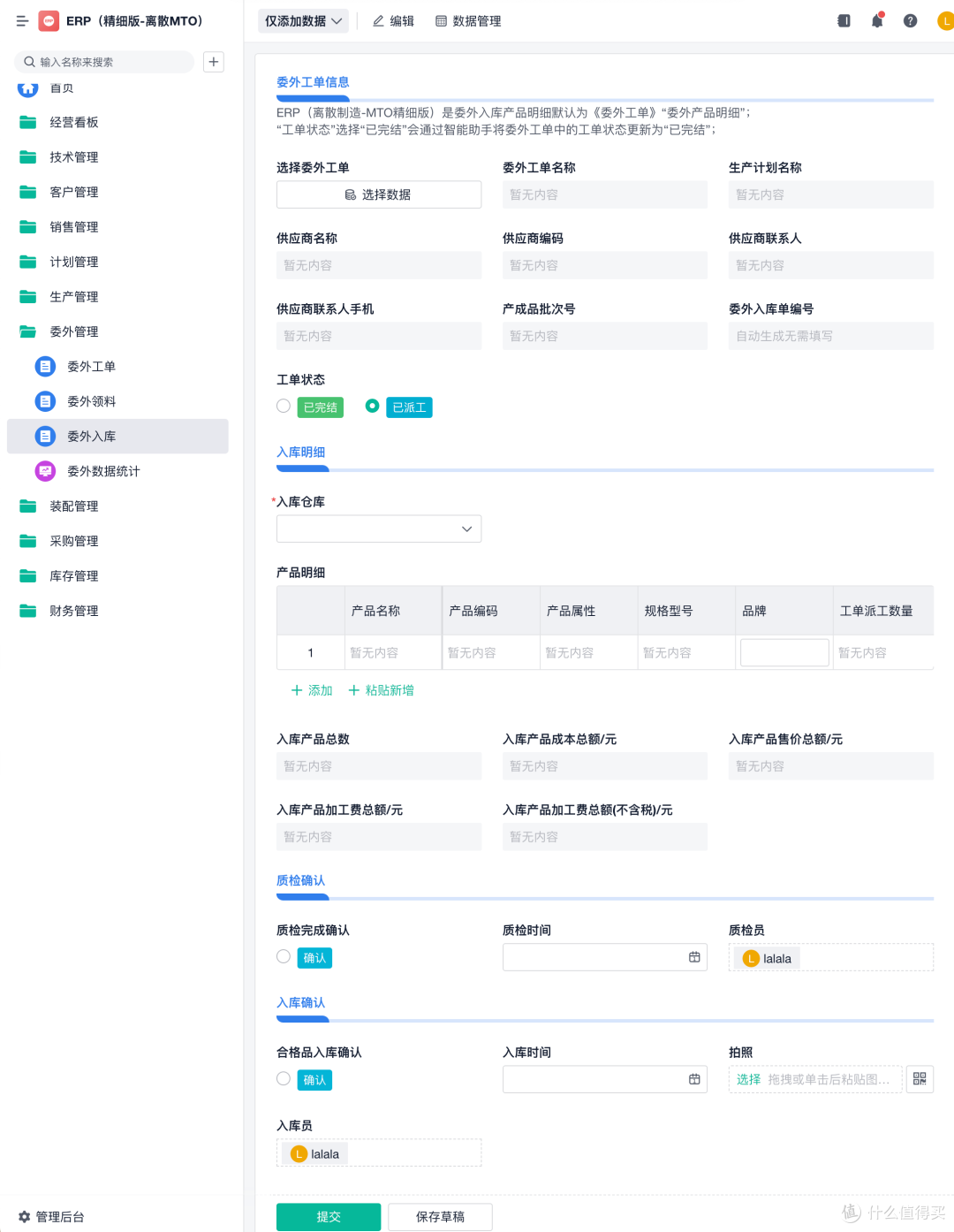Open 数据管理 from the top bar

coord(468,21)
